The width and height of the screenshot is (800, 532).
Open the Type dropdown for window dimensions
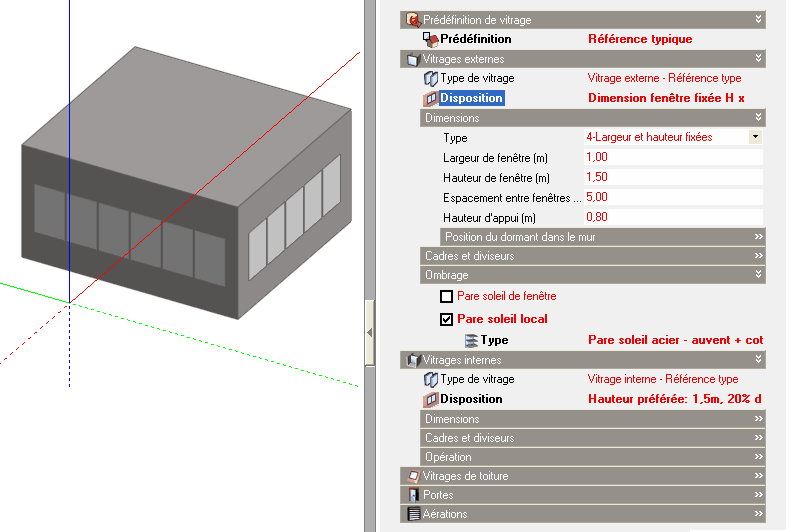tap(755, 137)
